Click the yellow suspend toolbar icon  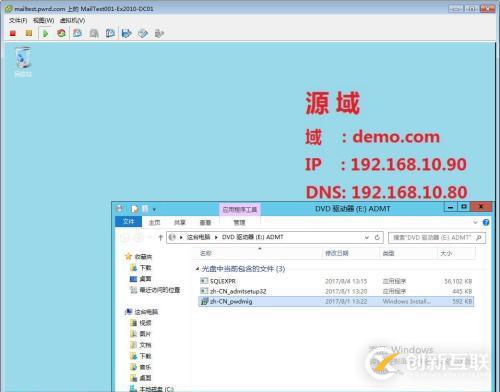(29, 33)
